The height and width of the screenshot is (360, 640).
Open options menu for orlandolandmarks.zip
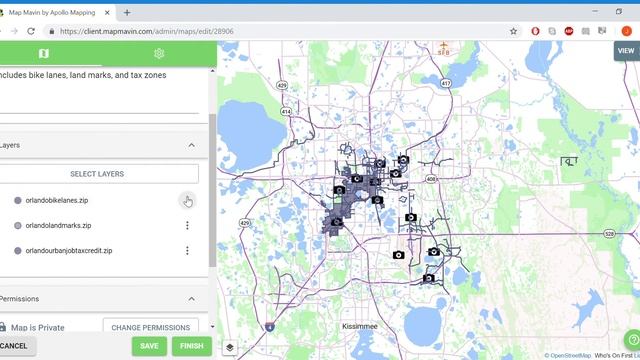pos(187,225)
